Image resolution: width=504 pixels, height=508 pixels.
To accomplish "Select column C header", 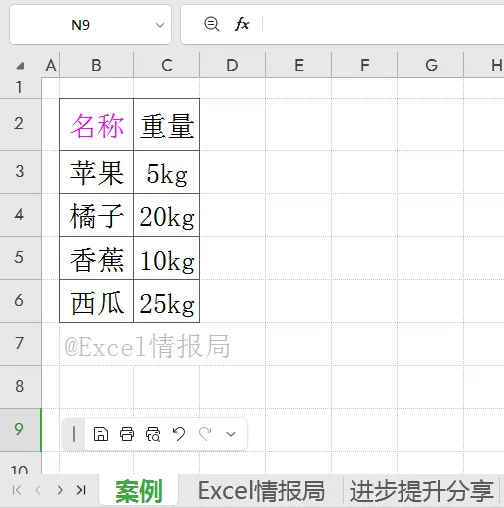I will click(x=167, y=65).
